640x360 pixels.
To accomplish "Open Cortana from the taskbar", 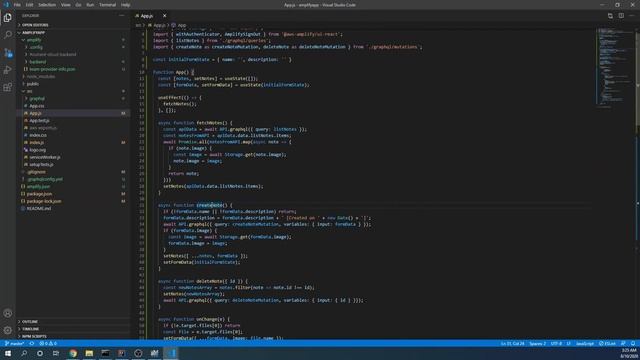I will click(40, 353).
